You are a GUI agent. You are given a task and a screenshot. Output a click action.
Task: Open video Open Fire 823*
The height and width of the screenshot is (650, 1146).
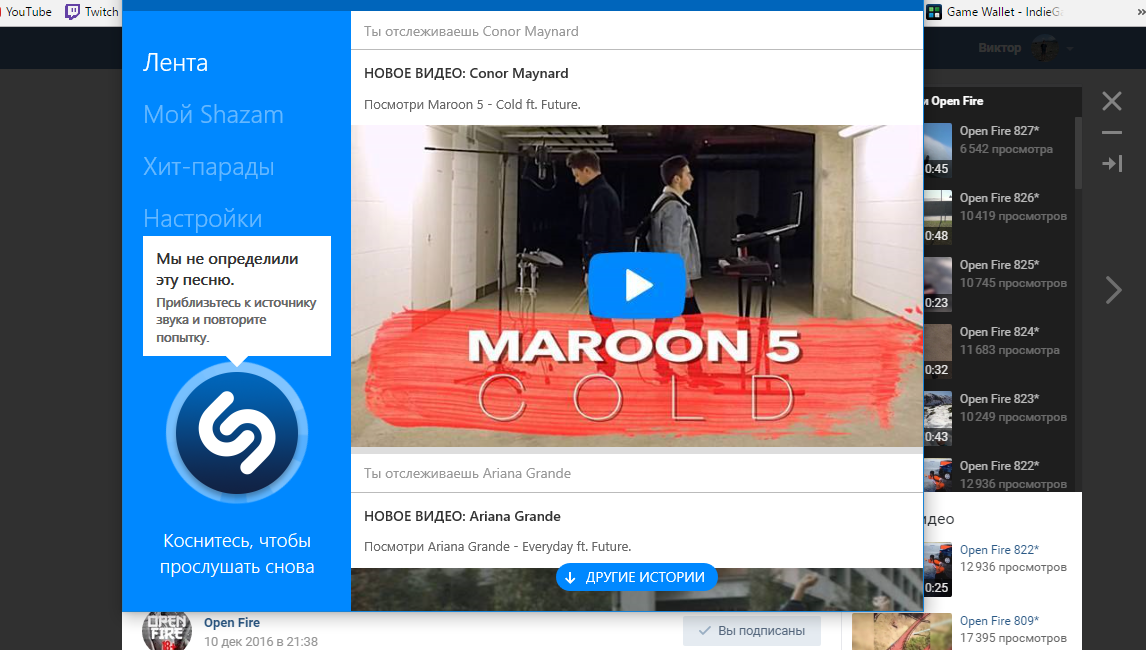coord(999,399)
